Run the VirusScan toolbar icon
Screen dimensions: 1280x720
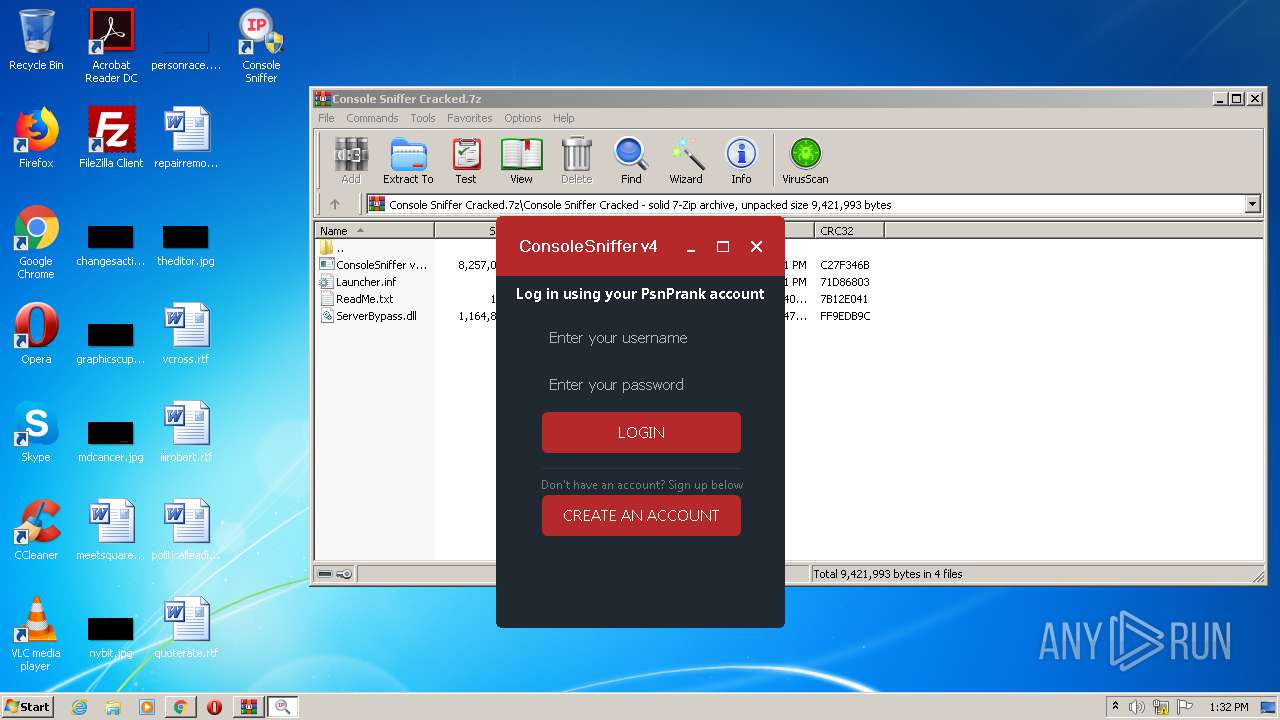click(x=805, y=161)
